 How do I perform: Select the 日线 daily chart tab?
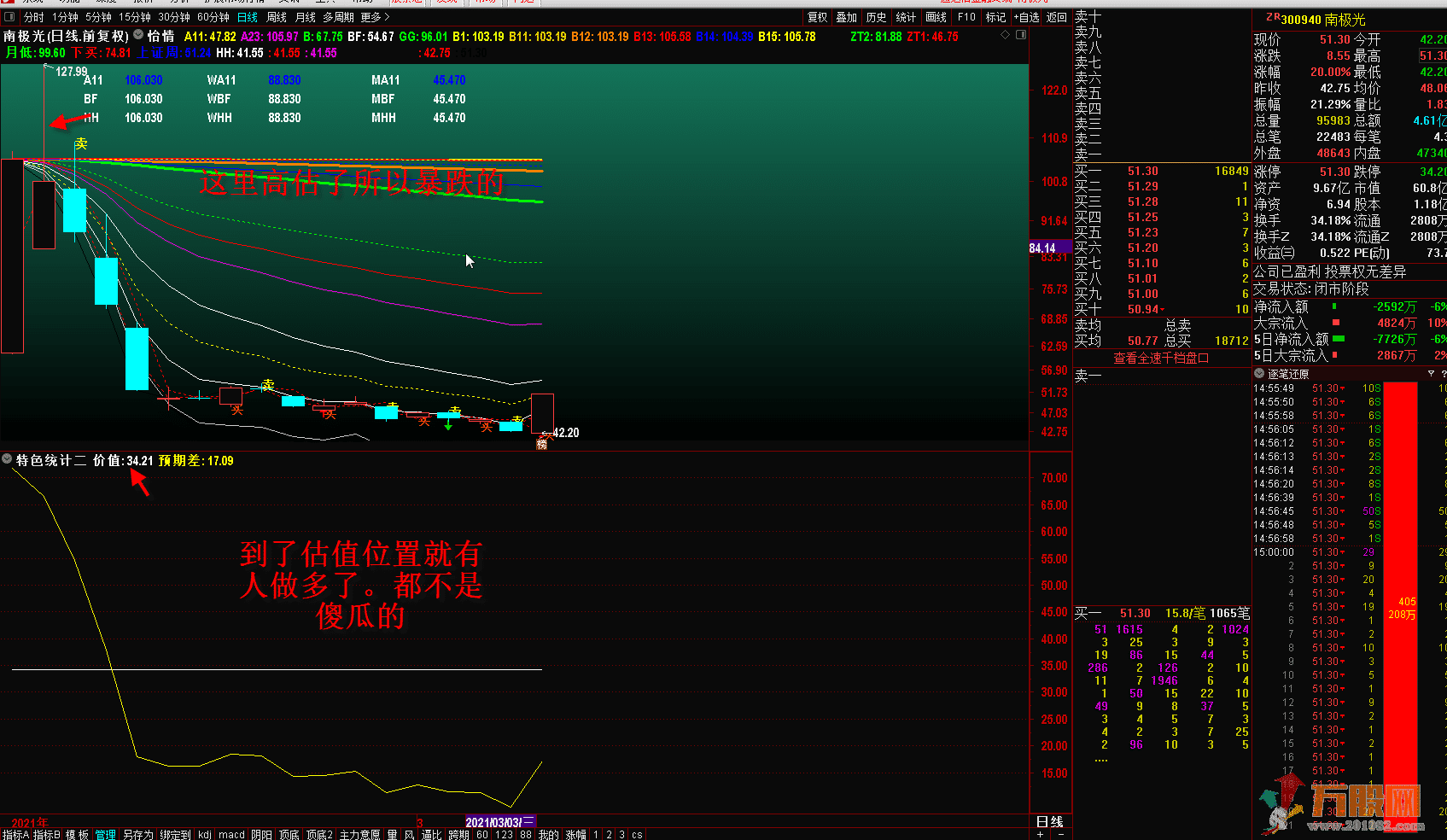click(248, 17)
